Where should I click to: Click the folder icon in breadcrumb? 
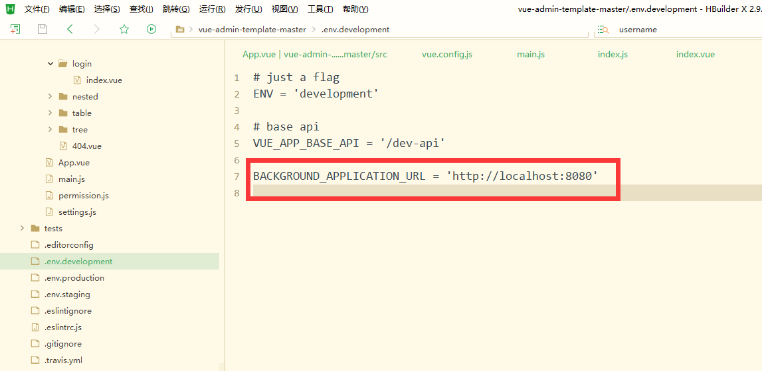tap(180, 29)
